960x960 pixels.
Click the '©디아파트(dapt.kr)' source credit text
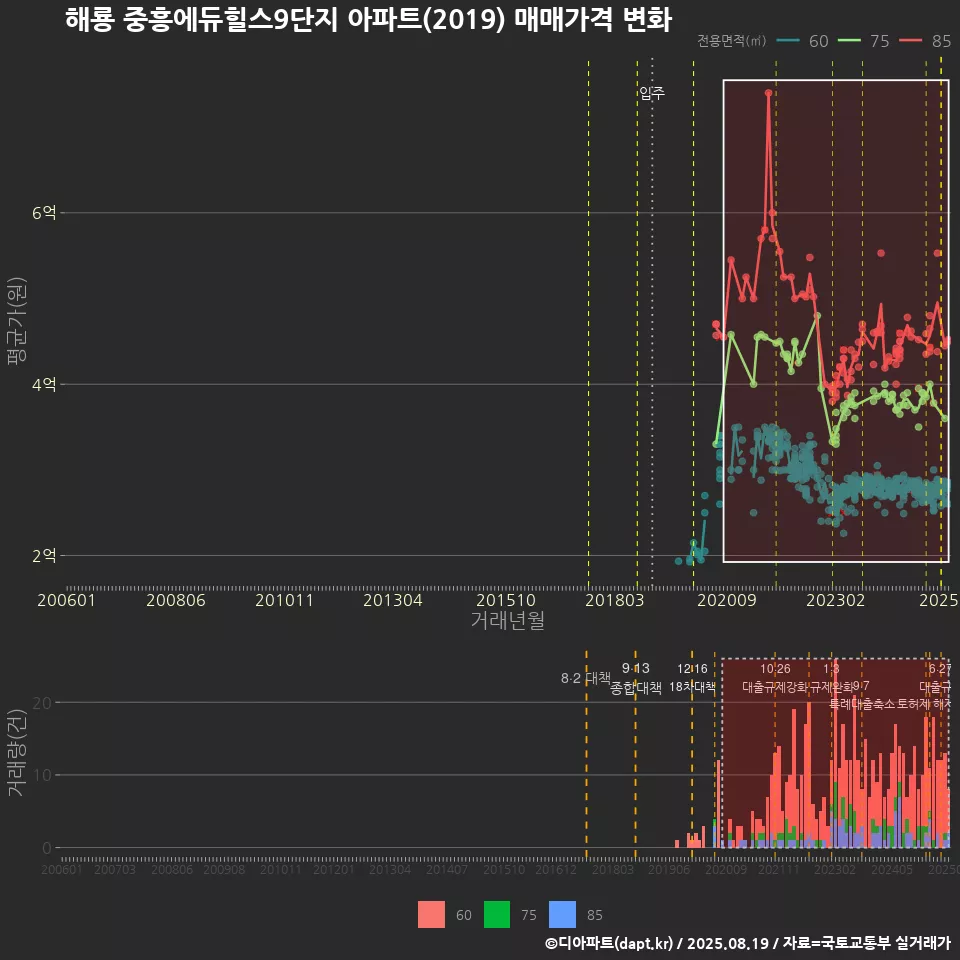pos(609,943)
